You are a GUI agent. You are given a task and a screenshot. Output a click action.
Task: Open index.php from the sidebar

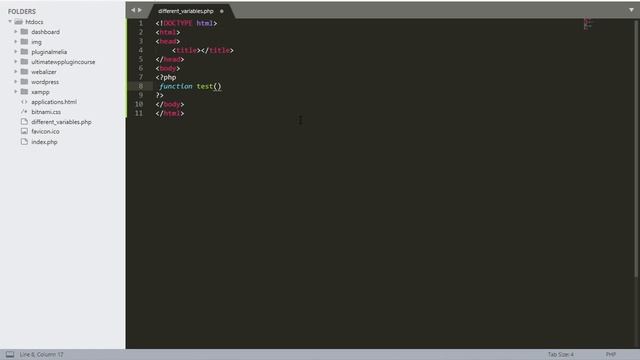(x=44, y=142)
